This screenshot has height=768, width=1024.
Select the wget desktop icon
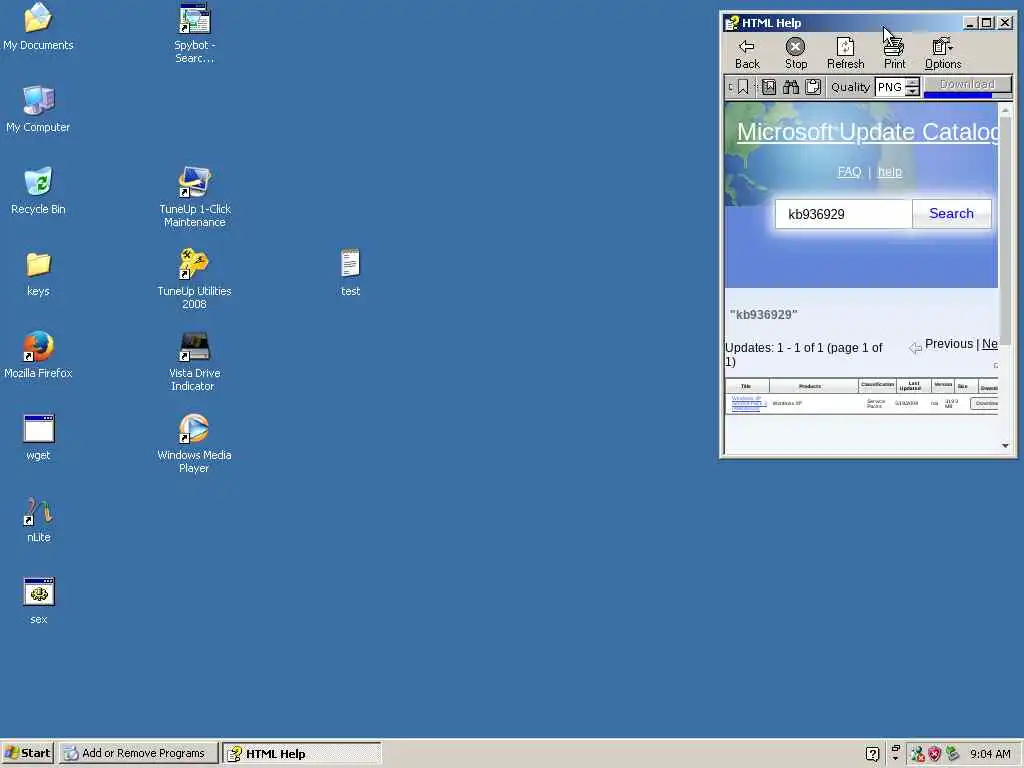pos(38,437)
